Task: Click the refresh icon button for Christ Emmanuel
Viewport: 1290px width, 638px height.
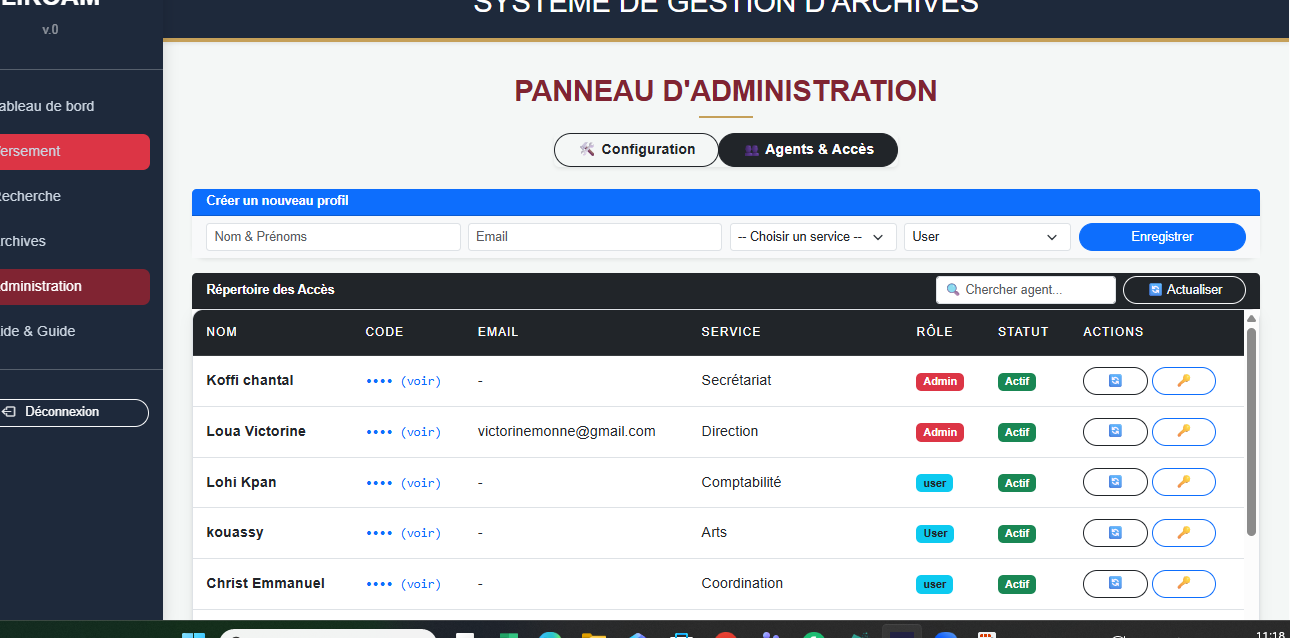Action: click(1115, 584)
